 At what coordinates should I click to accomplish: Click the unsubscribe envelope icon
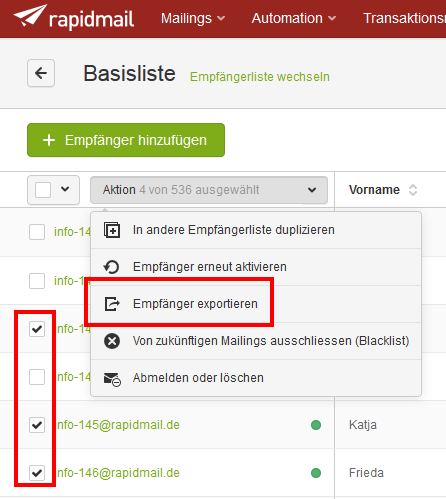click(112, 379)
